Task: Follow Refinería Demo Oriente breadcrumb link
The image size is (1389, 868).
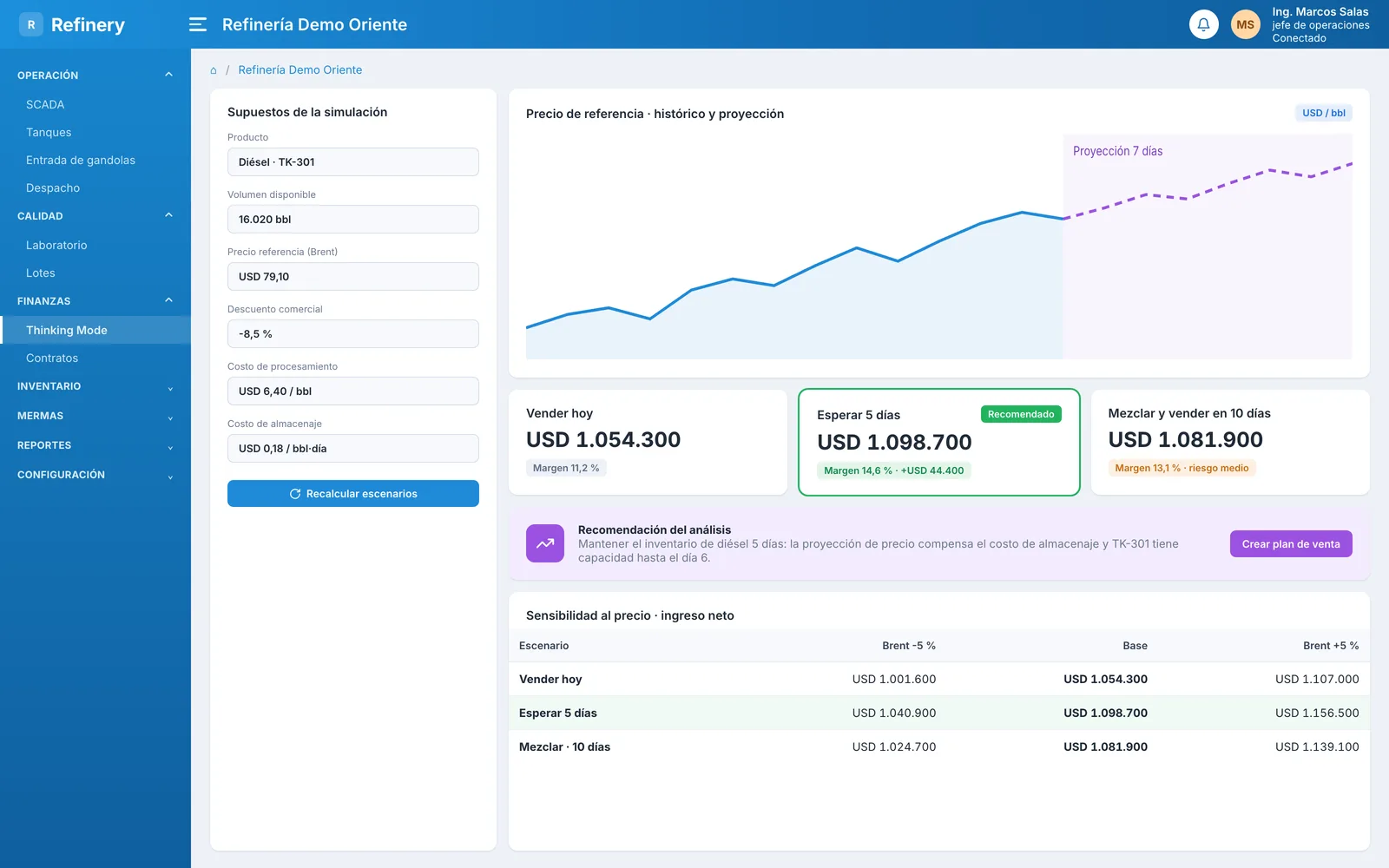Action: click(x=300, y=70)
